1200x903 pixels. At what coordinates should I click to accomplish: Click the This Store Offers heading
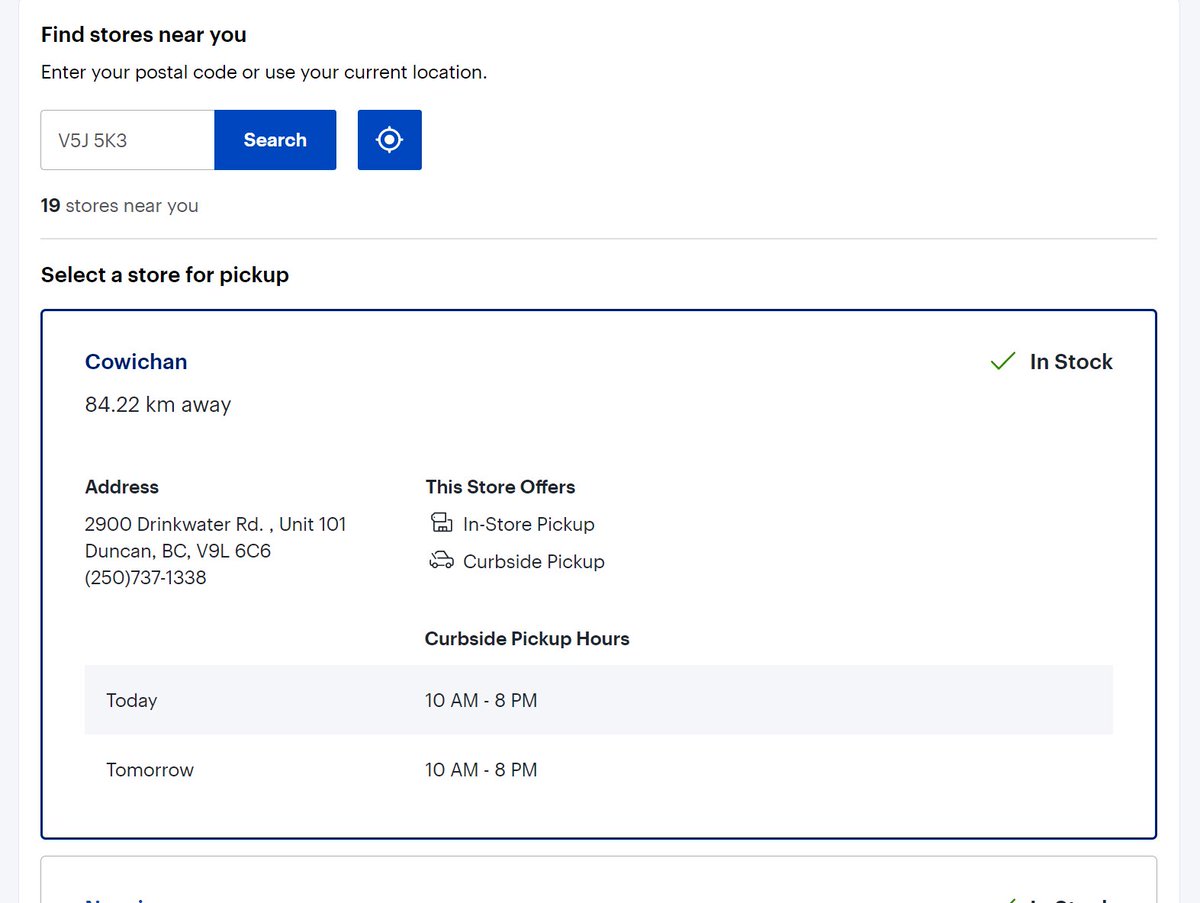pos(500,487)
